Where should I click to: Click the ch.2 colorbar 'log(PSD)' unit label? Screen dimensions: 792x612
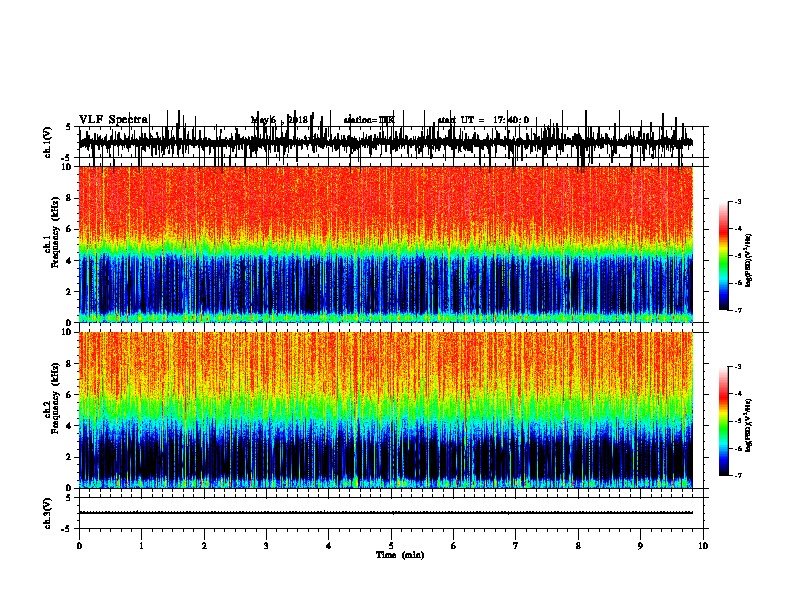748,425
